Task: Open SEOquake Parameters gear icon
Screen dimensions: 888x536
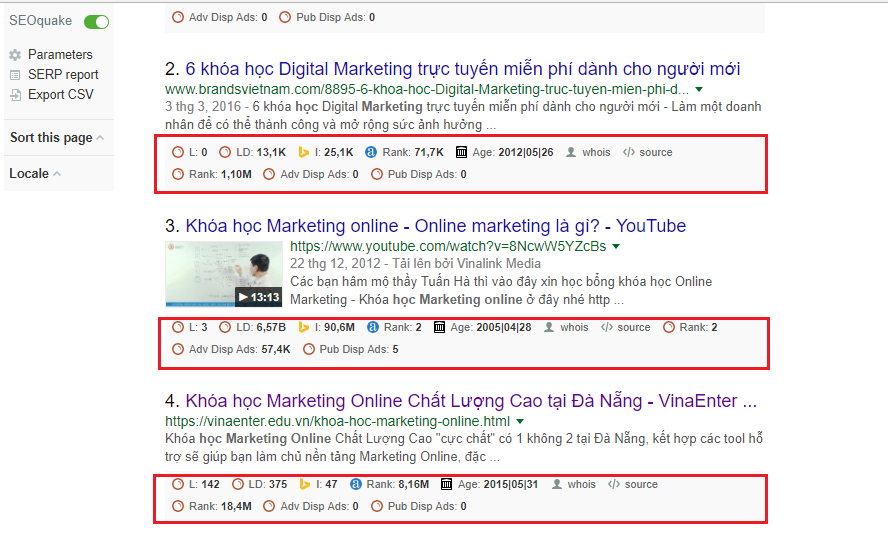Action: coord(15,54)
